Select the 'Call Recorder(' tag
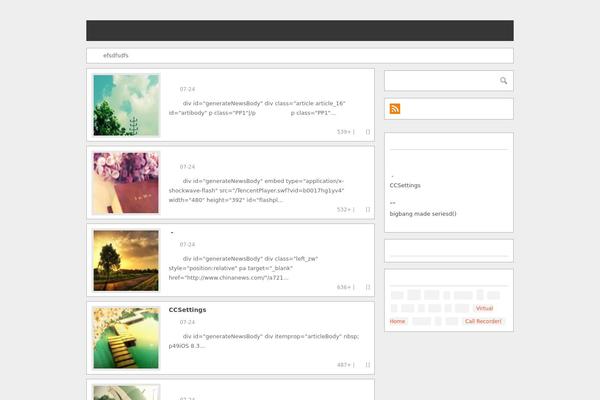 point(483,321)
